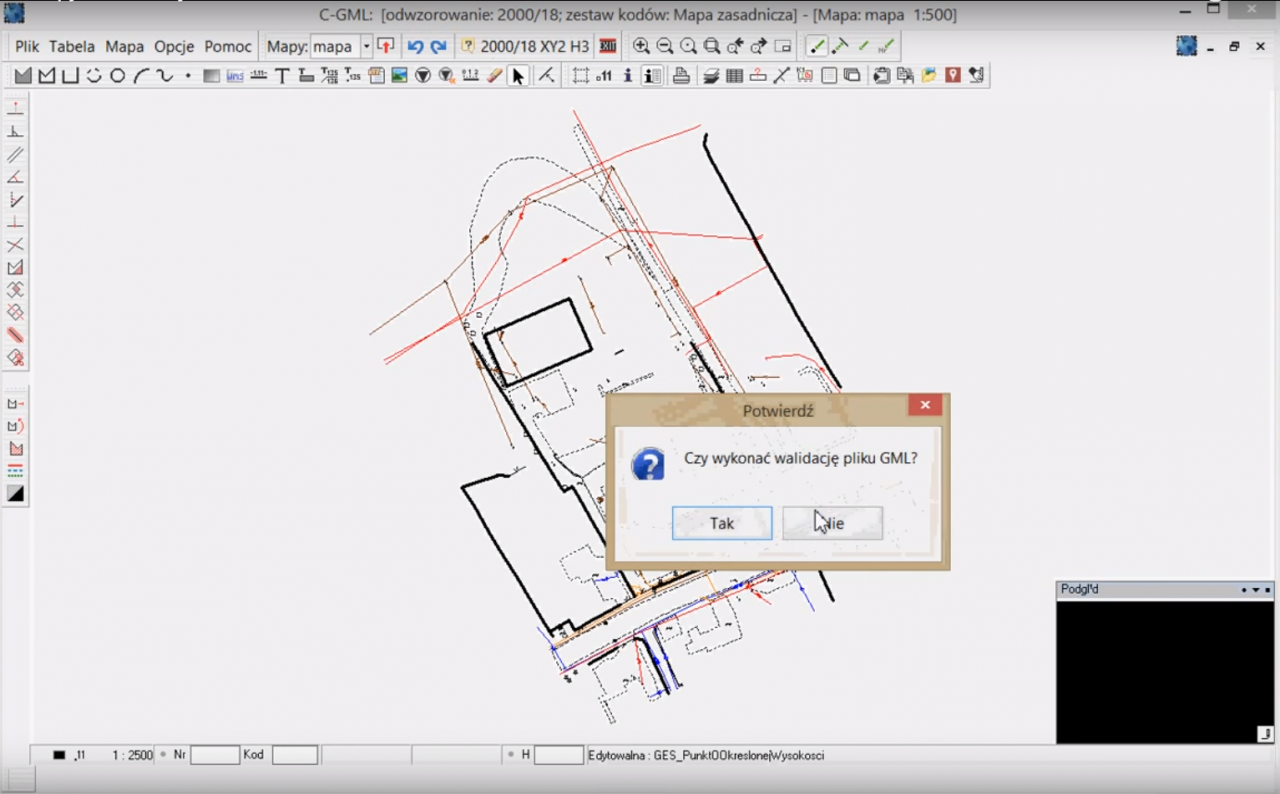This screenshot has width=1280, height=794.
Task: Toggle the first green line snap mode
Action: coord(817,46)
